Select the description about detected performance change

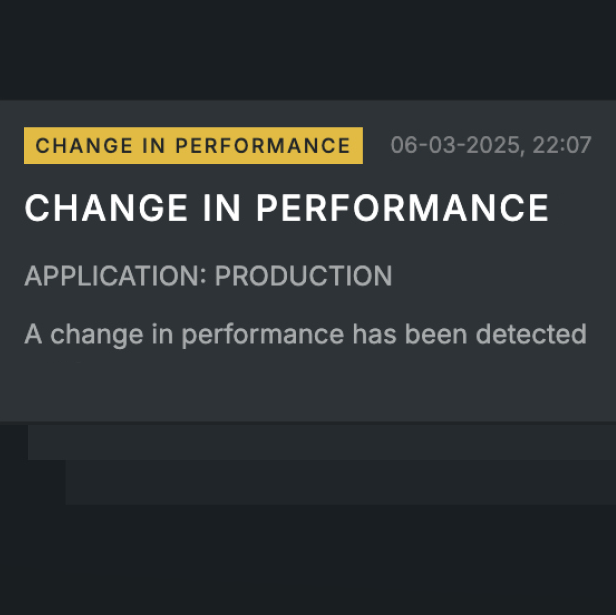305,334
